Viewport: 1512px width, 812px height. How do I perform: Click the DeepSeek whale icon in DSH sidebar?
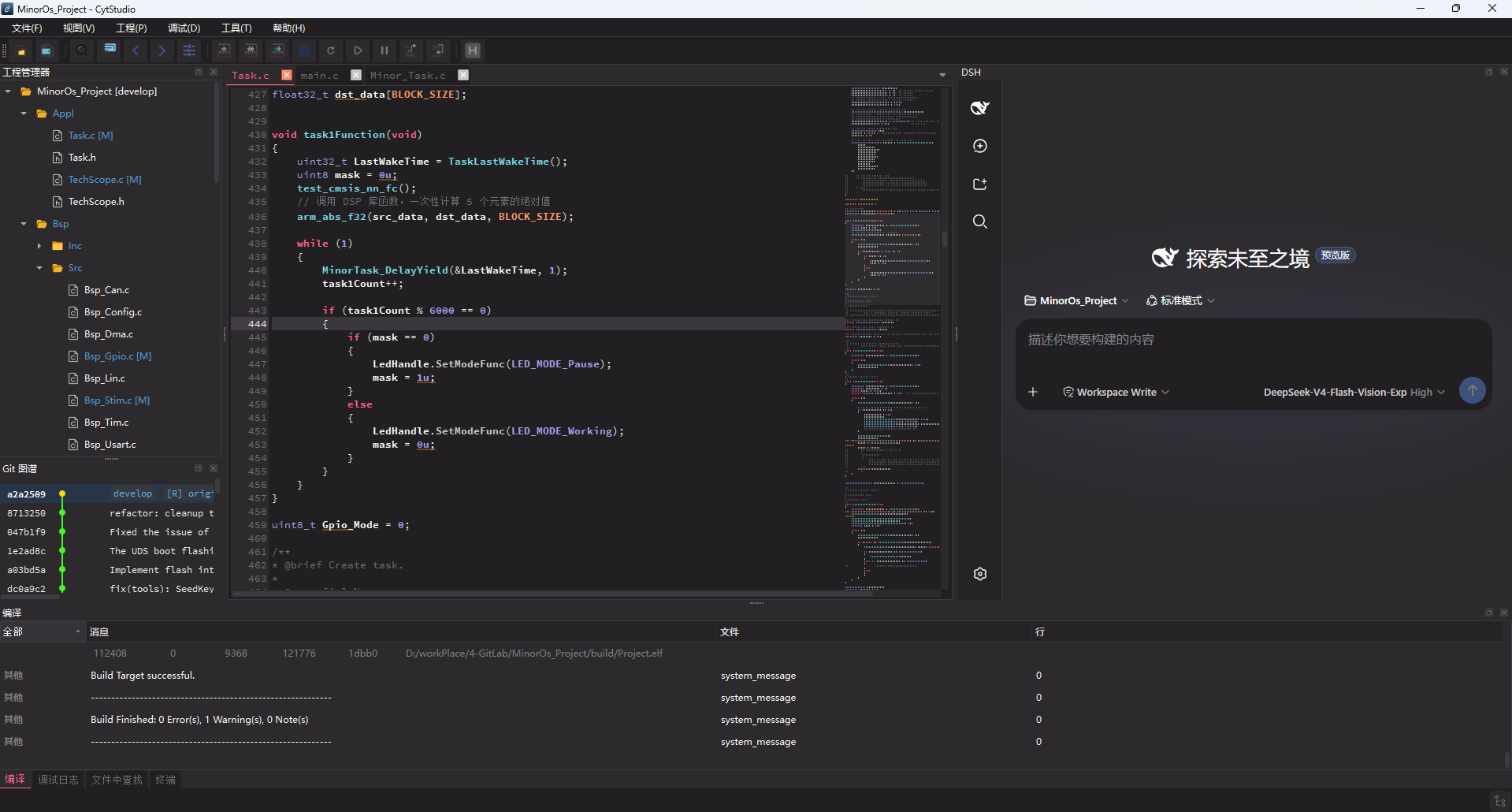pyautogui.click(x=979, y=108)
